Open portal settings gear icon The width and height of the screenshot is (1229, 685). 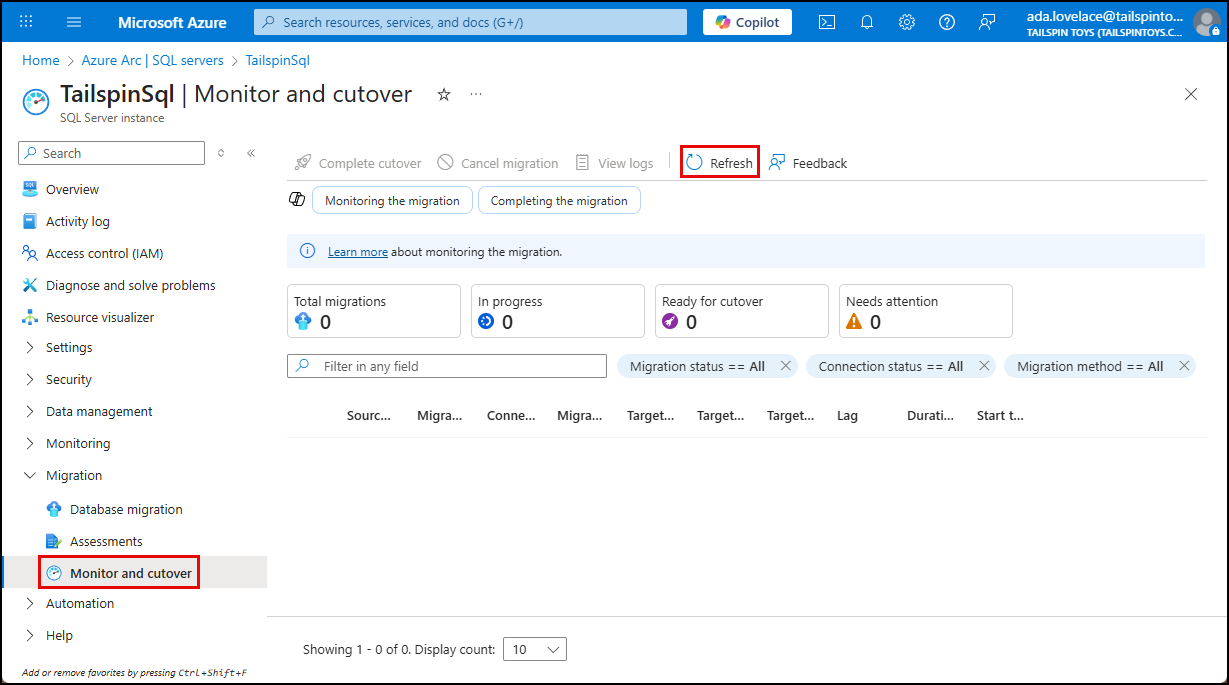(x=907, y=22)
